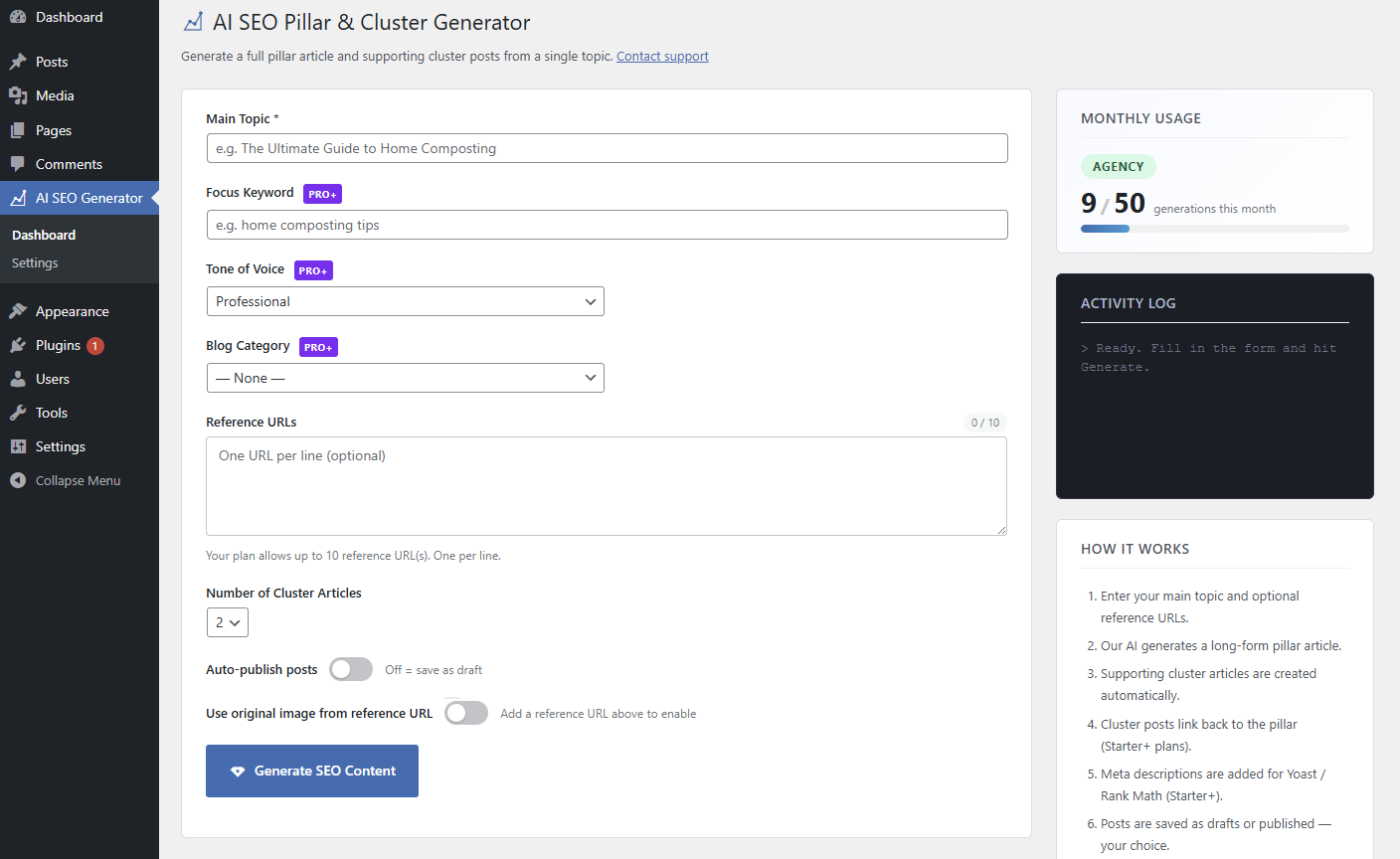This screenshot has height=859, width=1400.
Task: Open the Posts section via its pin icon
Action: coord(20,61)
